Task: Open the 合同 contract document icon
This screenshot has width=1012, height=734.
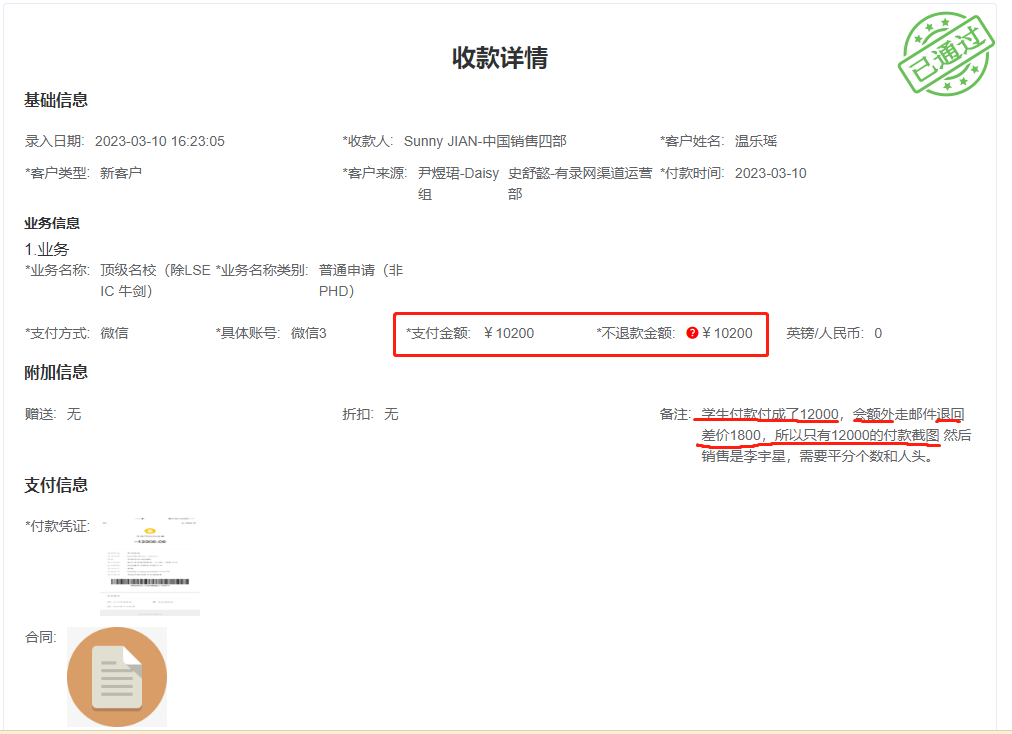Action: click(x=117, y=677)
